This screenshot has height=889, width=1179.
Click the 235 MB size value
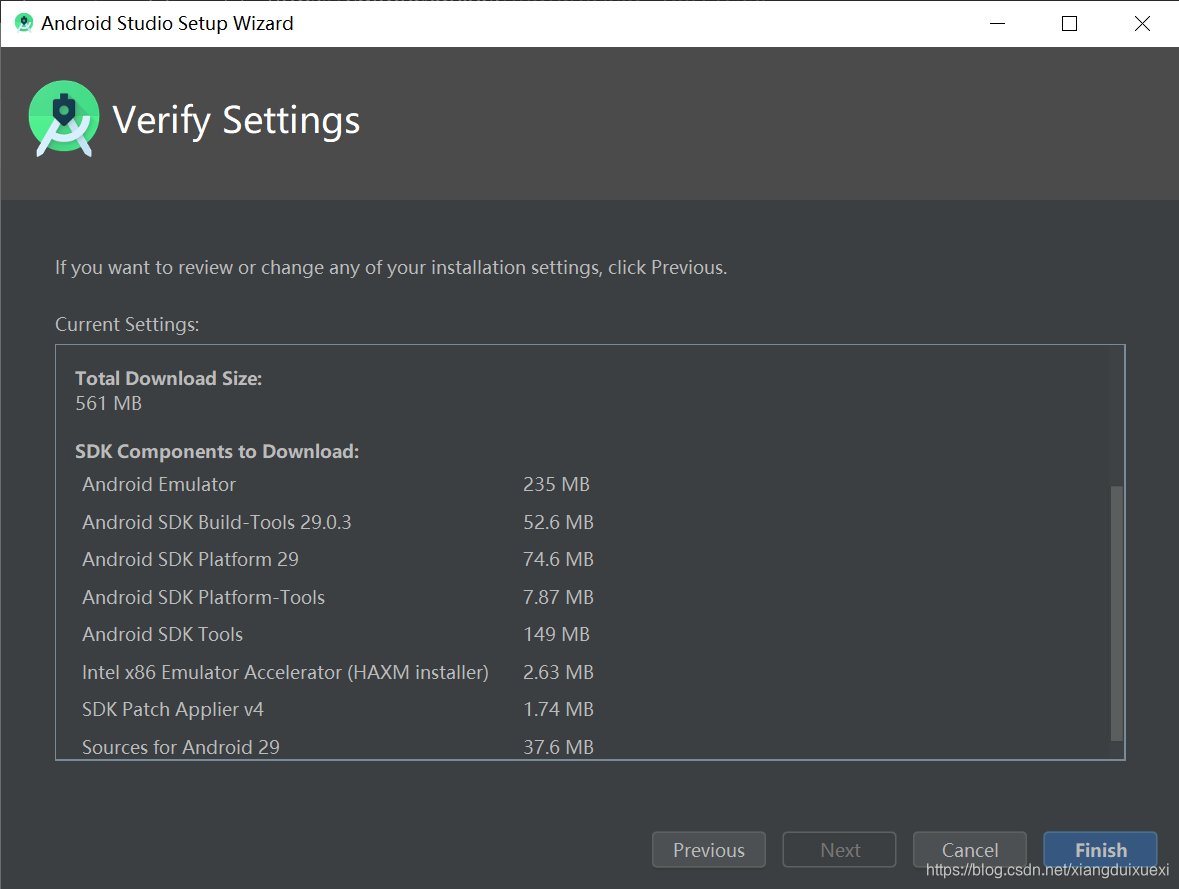click(556, 484)
